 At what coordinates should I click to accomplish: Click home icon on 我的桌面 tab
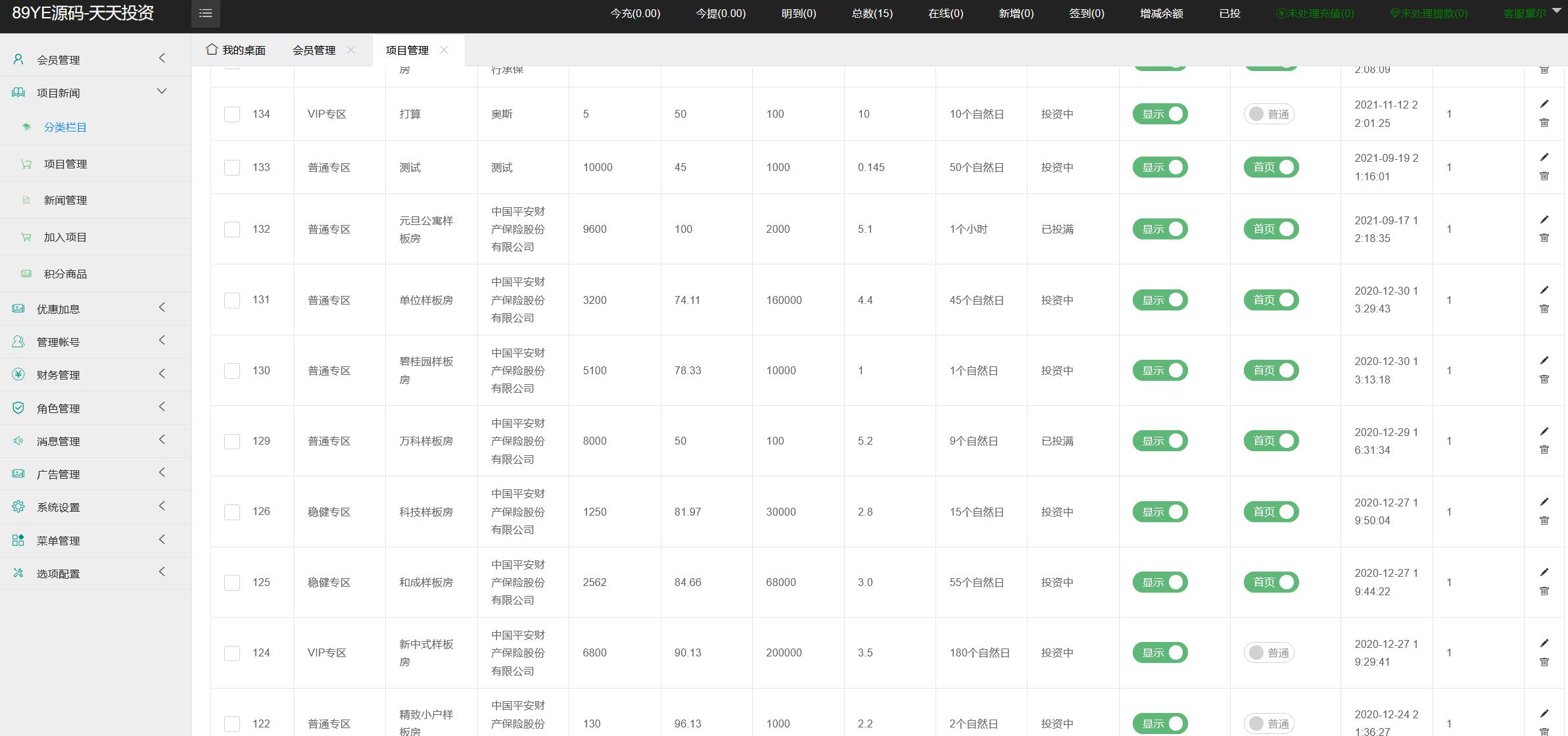point(211,49)
